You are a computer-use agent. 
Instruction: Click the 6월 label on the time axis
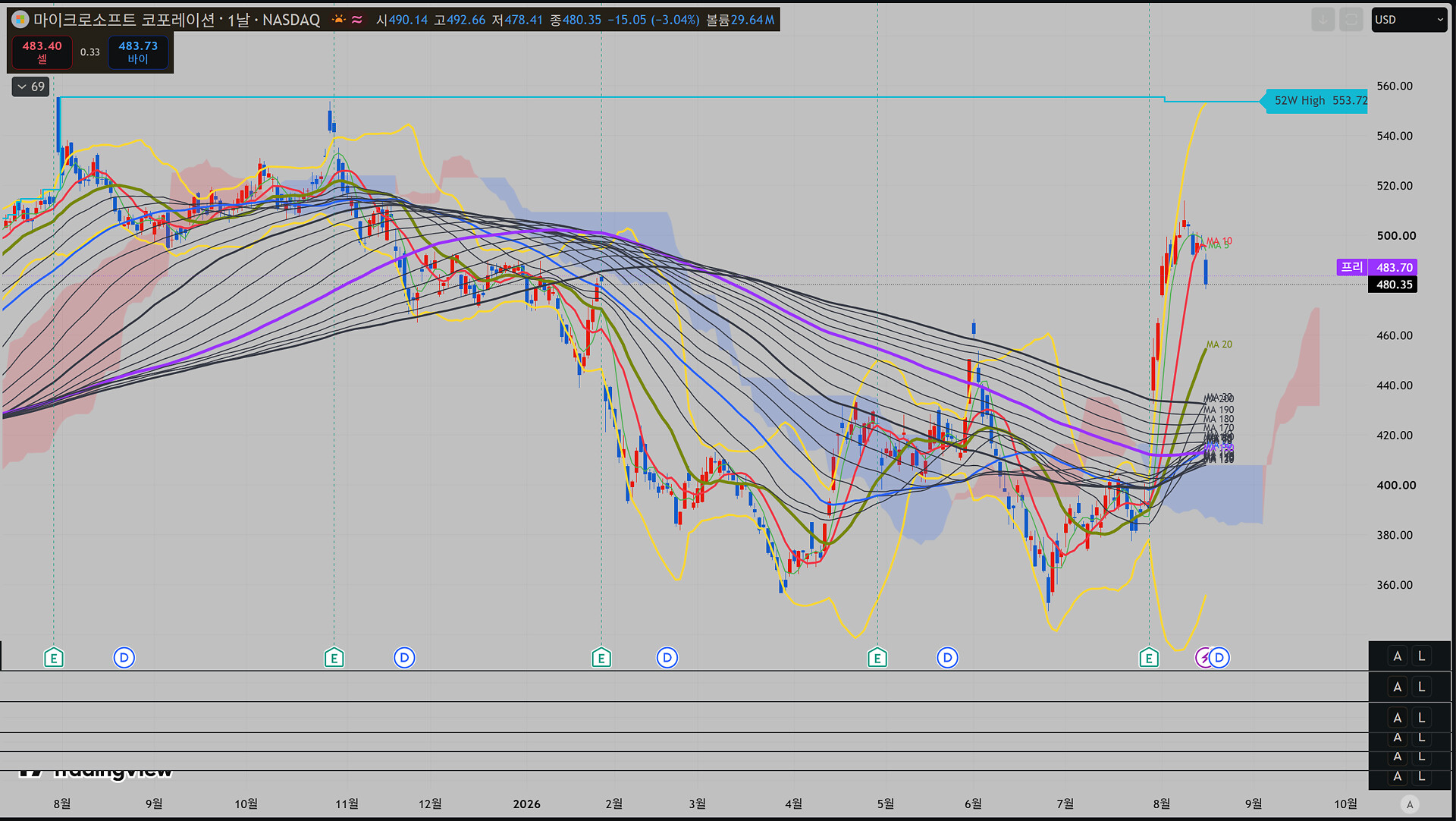click(x=973, y=804)
